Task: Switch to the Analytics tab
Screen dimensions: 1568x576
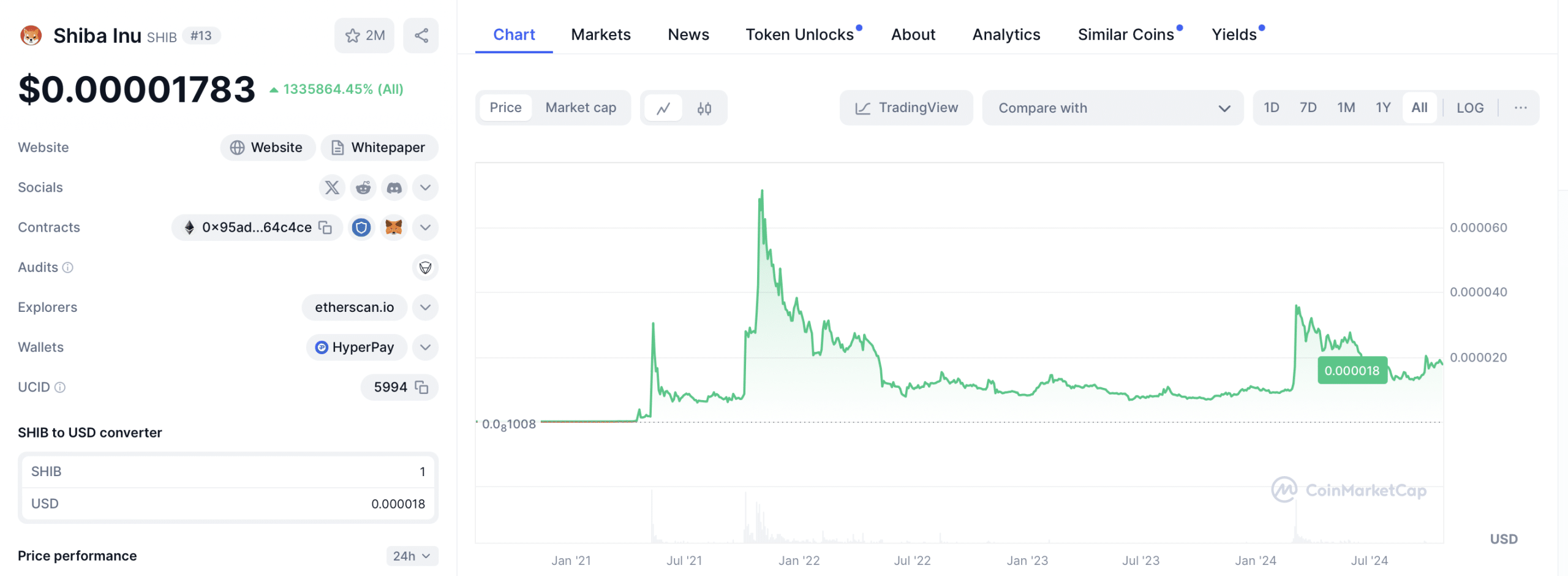Action: [x=1006, y=35]
